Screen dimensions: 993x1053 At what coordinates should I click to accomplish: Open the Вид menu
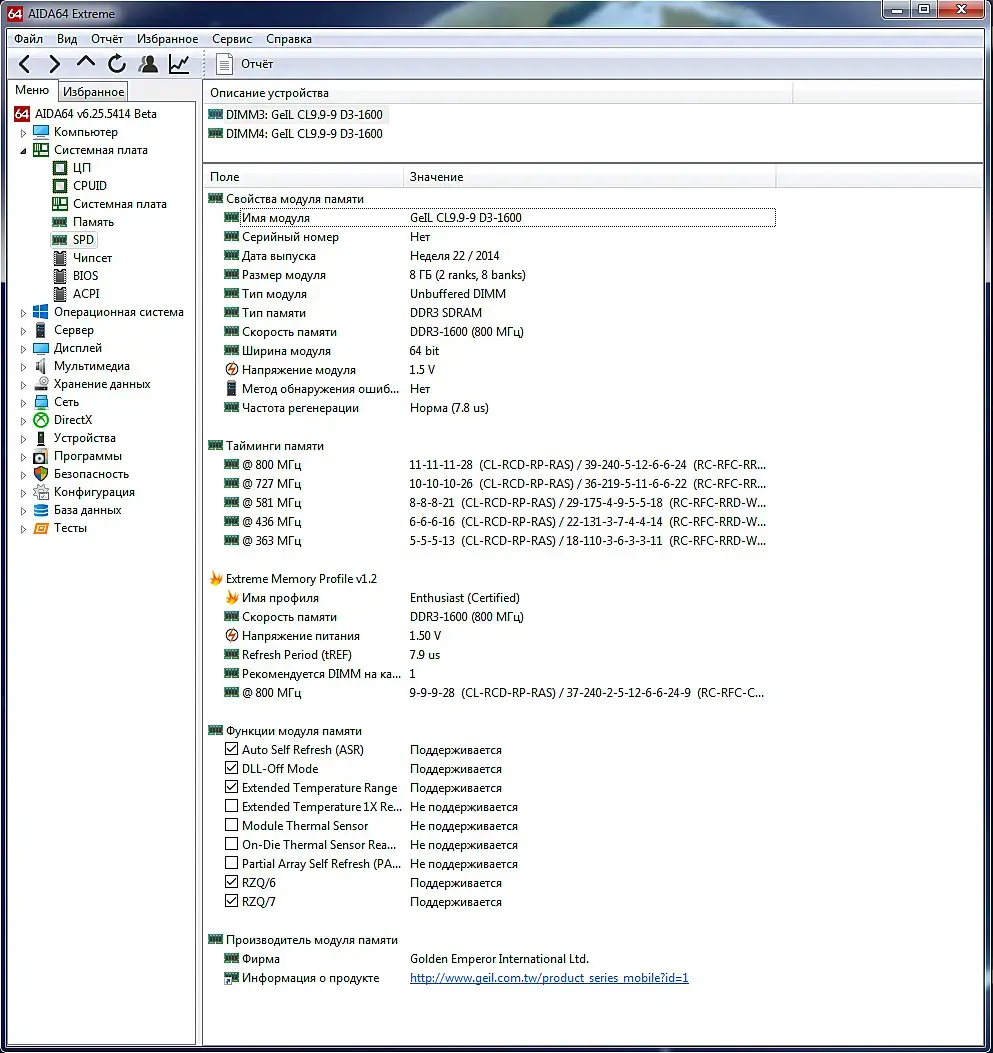click(66, 39)
